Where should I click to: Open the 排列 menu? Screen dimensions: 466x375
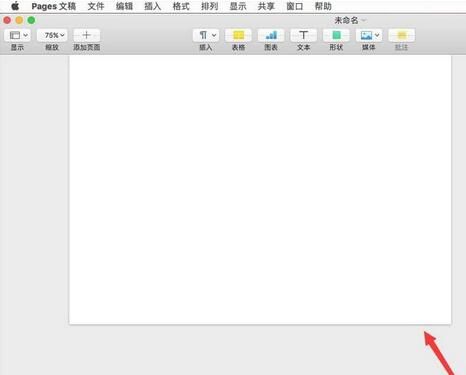point(209,6)
